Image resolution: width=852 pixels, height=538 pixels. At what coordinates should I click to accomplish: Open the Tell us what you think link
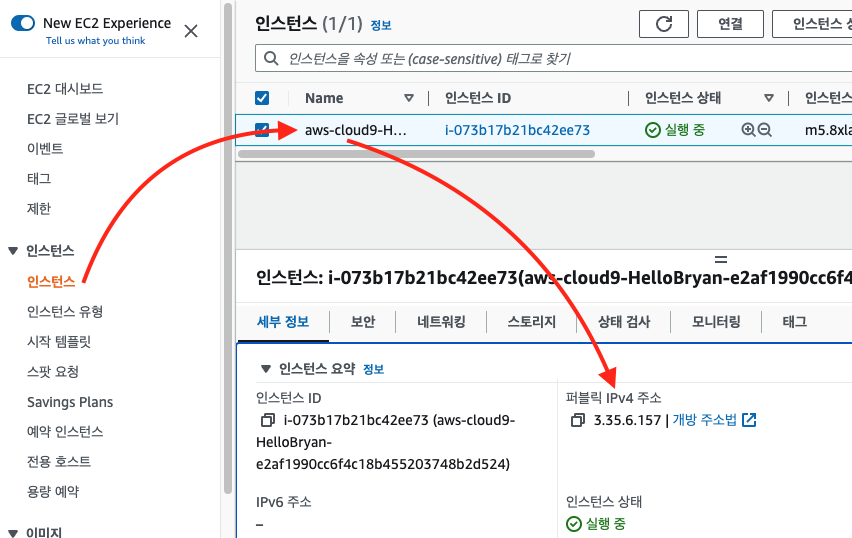click(x=96, y=41)
